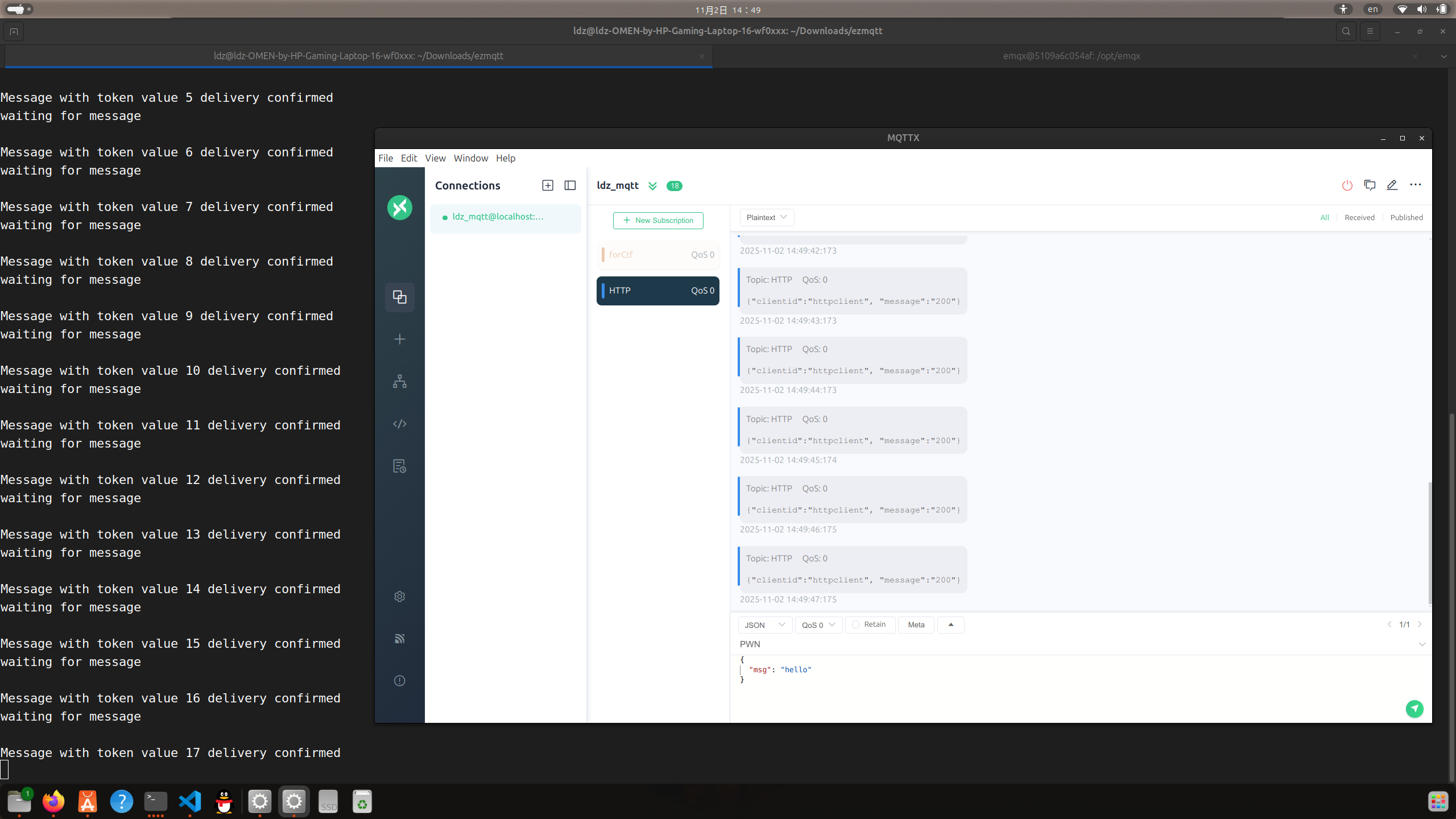Open the script code icon in sidebar

click(x=399, y=424)
